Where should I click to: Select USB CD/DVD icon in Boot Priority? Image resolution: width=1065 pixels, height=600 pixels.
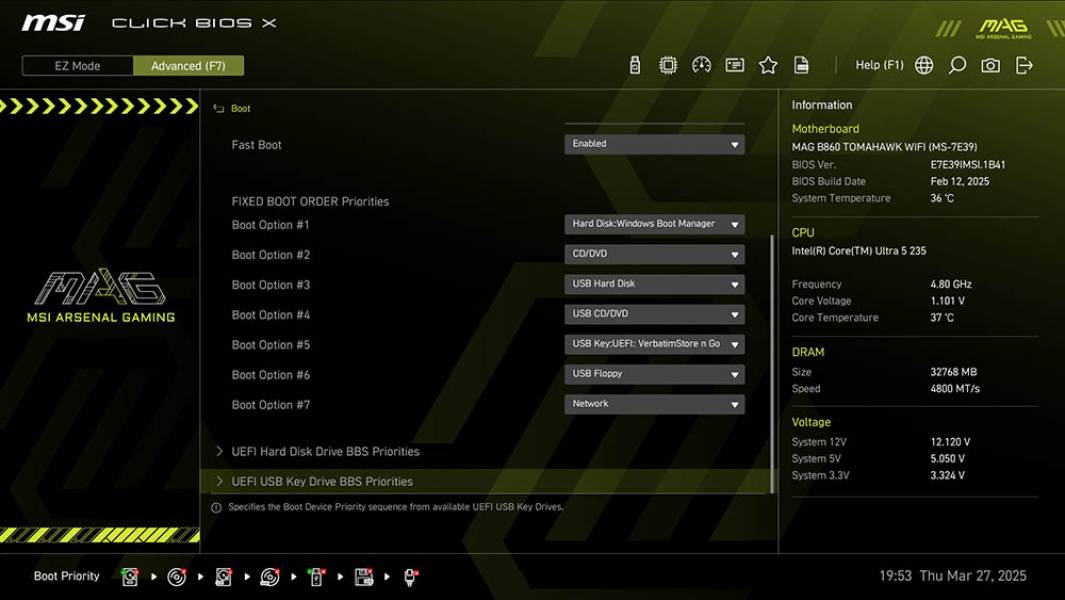(x=270, y=577)
